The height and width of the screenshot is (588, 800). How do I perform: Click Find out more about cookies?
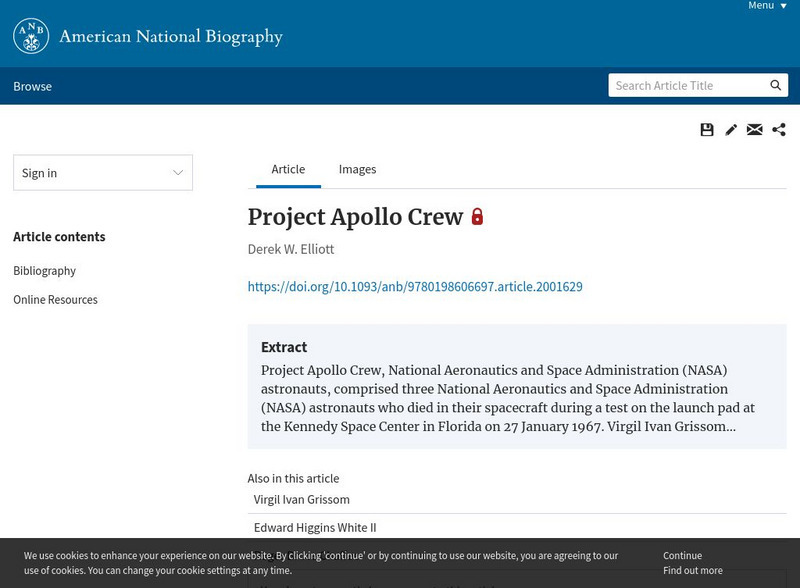(x=692, y=571)
